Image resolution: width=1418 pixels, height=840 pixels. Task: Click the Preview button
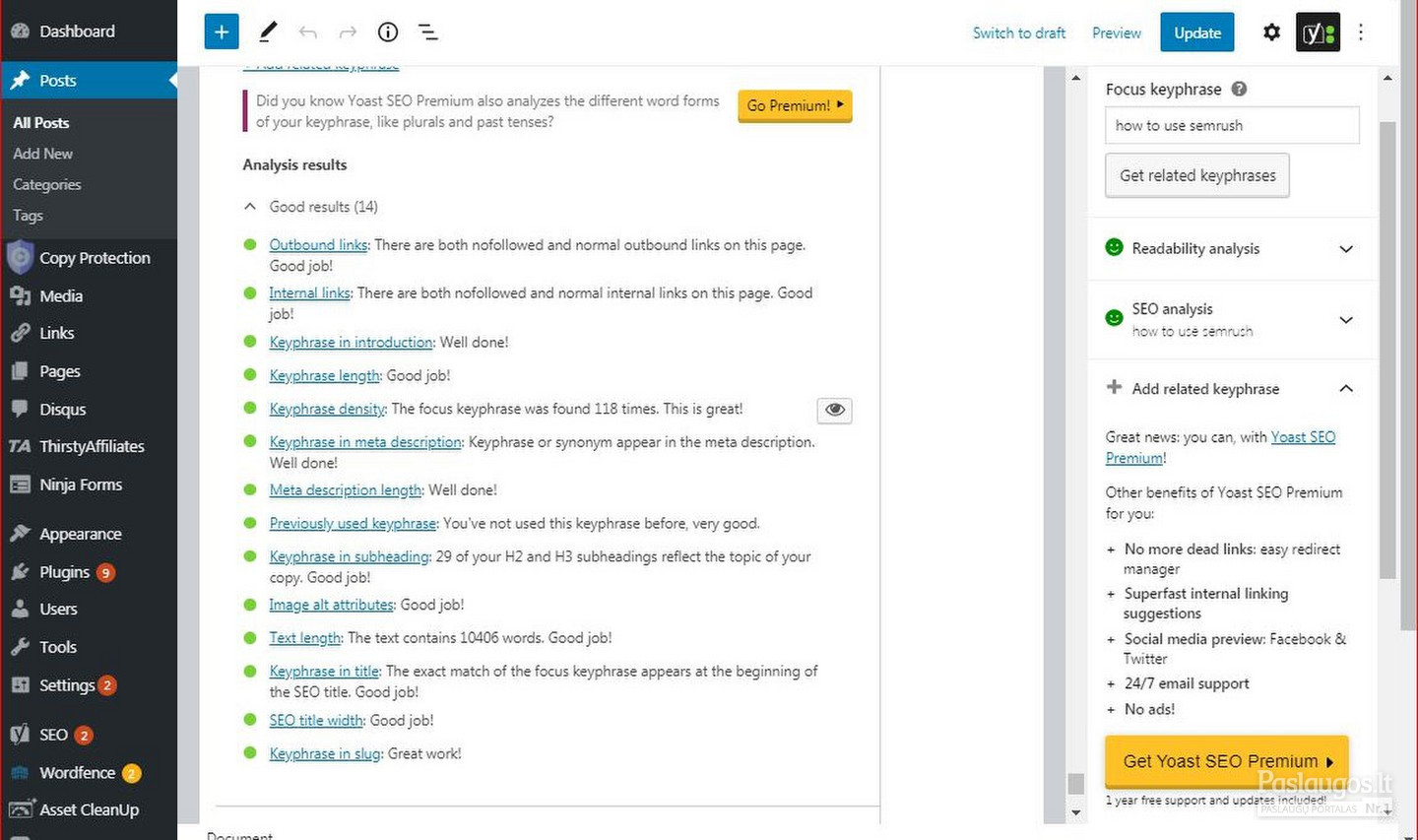pos(1117,32)
